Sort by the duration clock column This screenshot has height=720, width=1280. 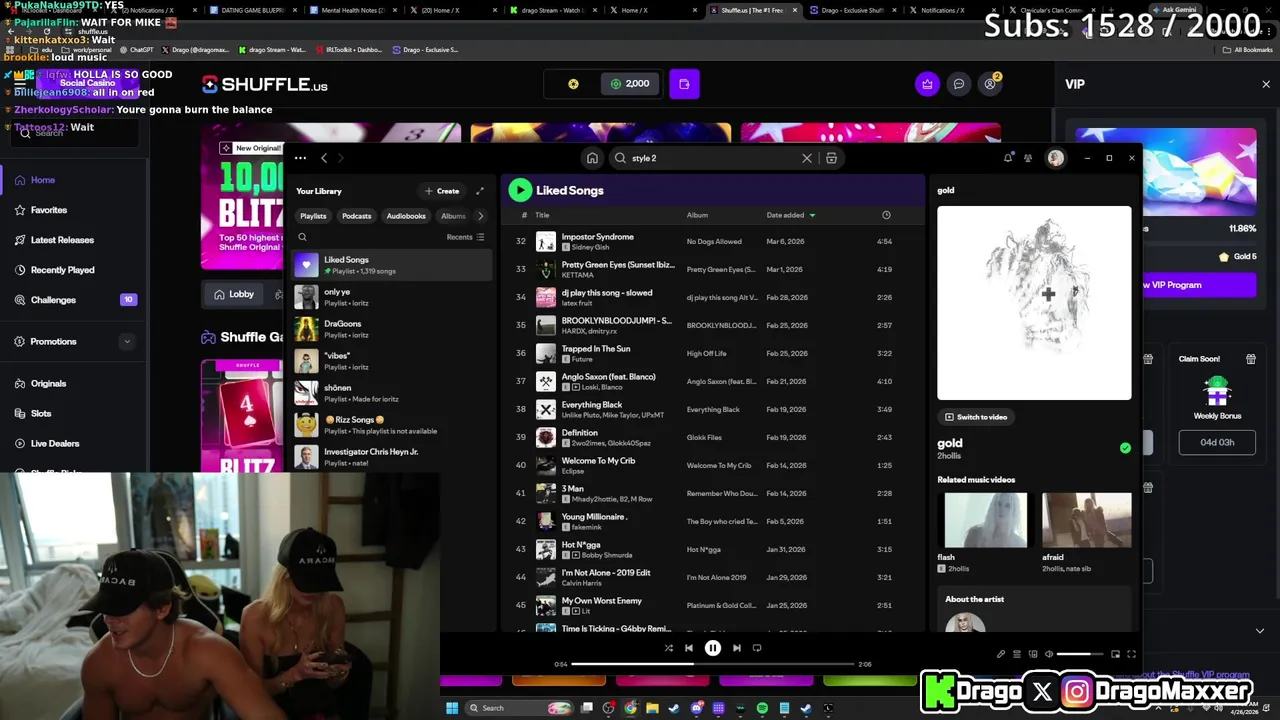886,215
